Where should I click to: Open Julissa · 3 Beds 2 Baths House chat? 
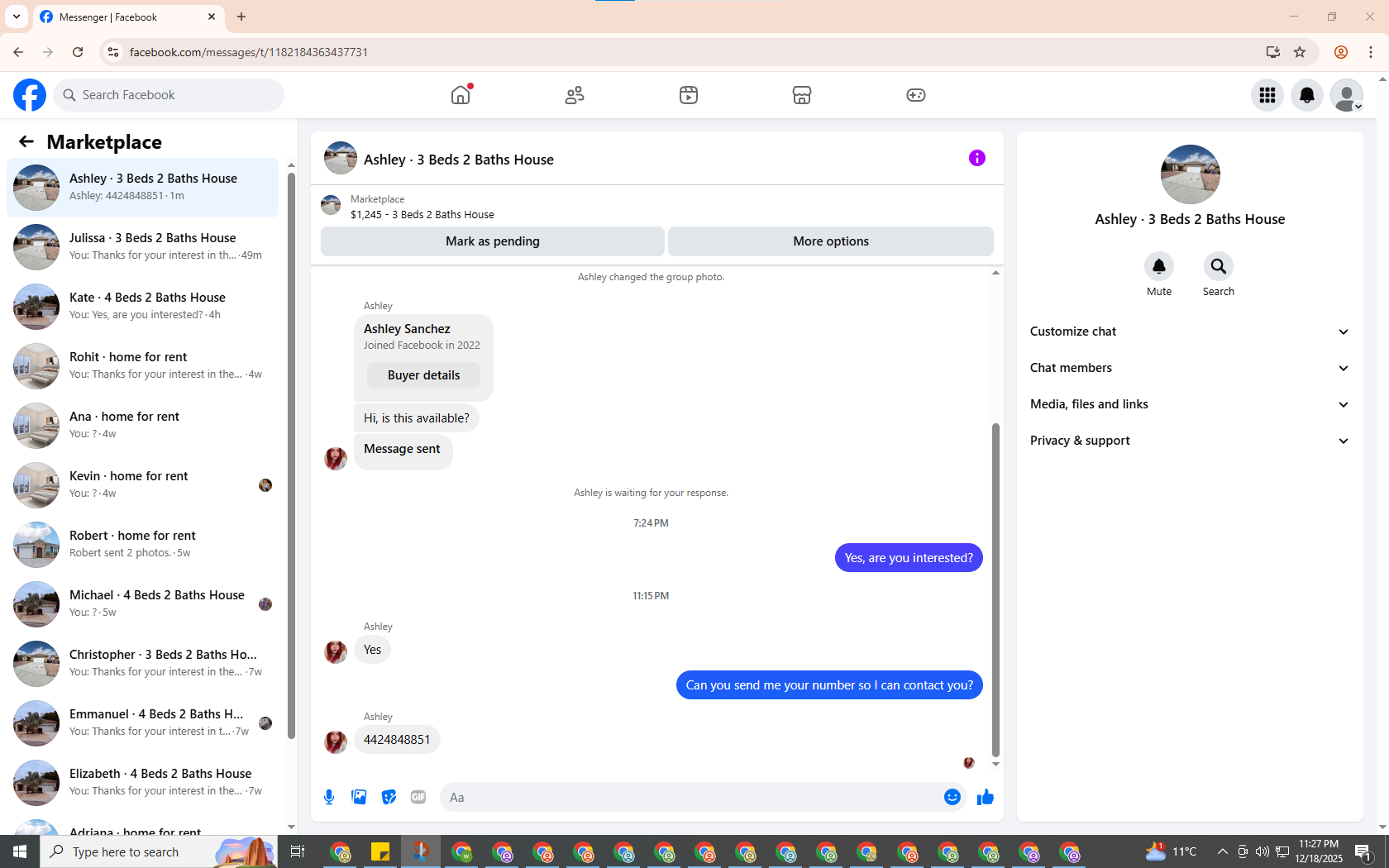click(x=142, y=246)
